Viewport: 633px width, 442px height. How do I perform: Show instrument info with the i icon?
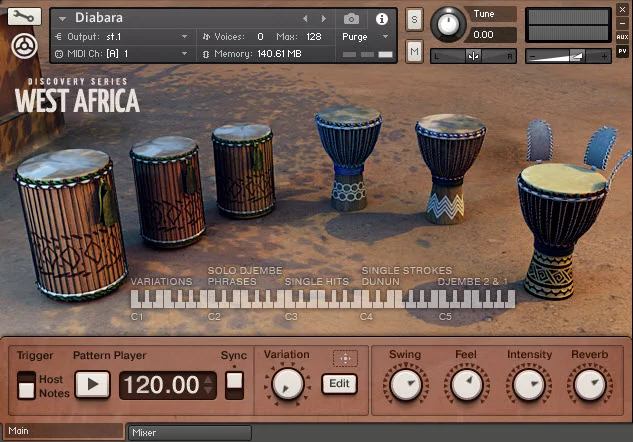[381, 19]
